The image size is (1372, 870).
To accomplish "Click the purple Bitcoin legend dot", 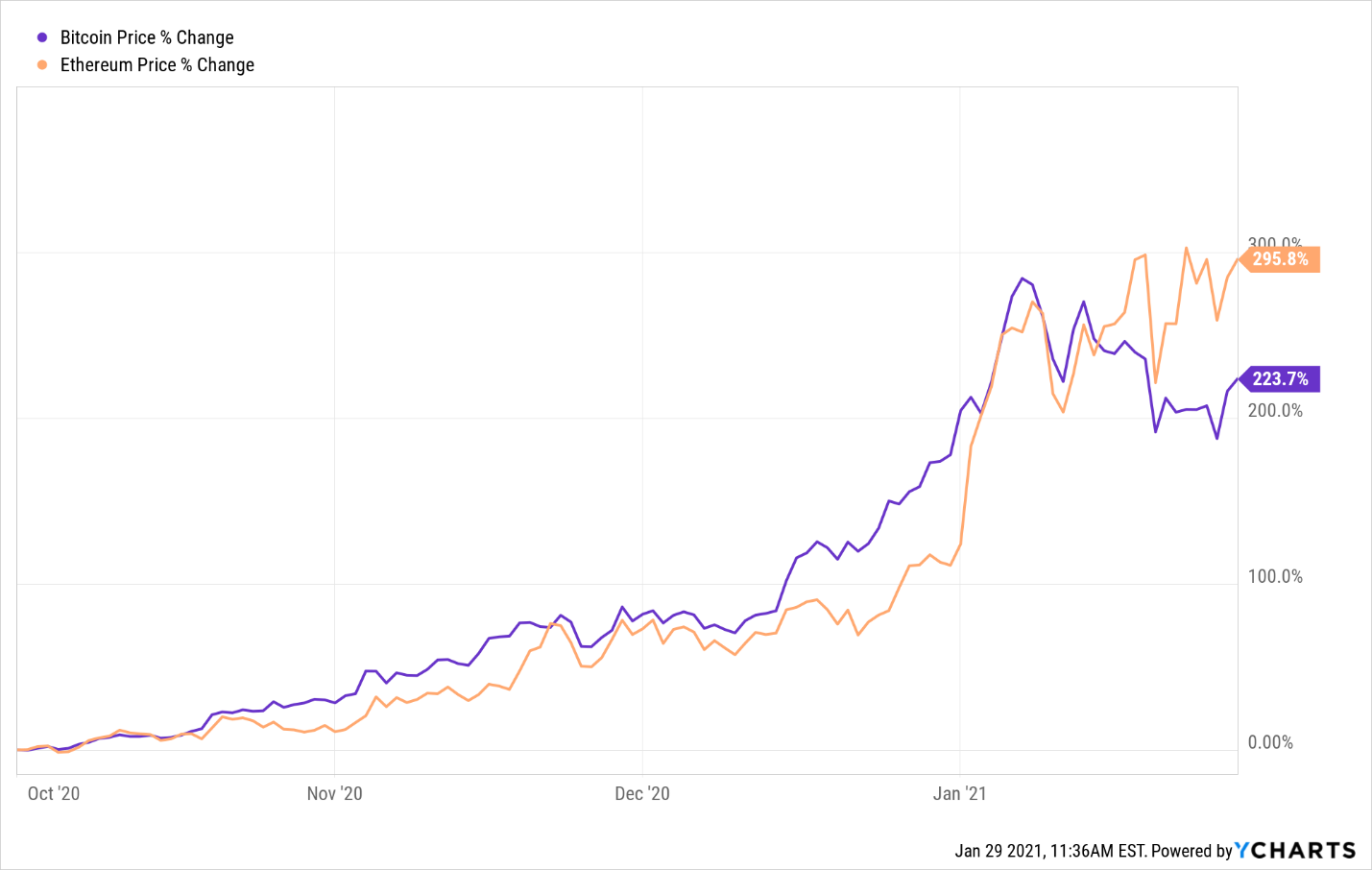I will coord(42,37).
